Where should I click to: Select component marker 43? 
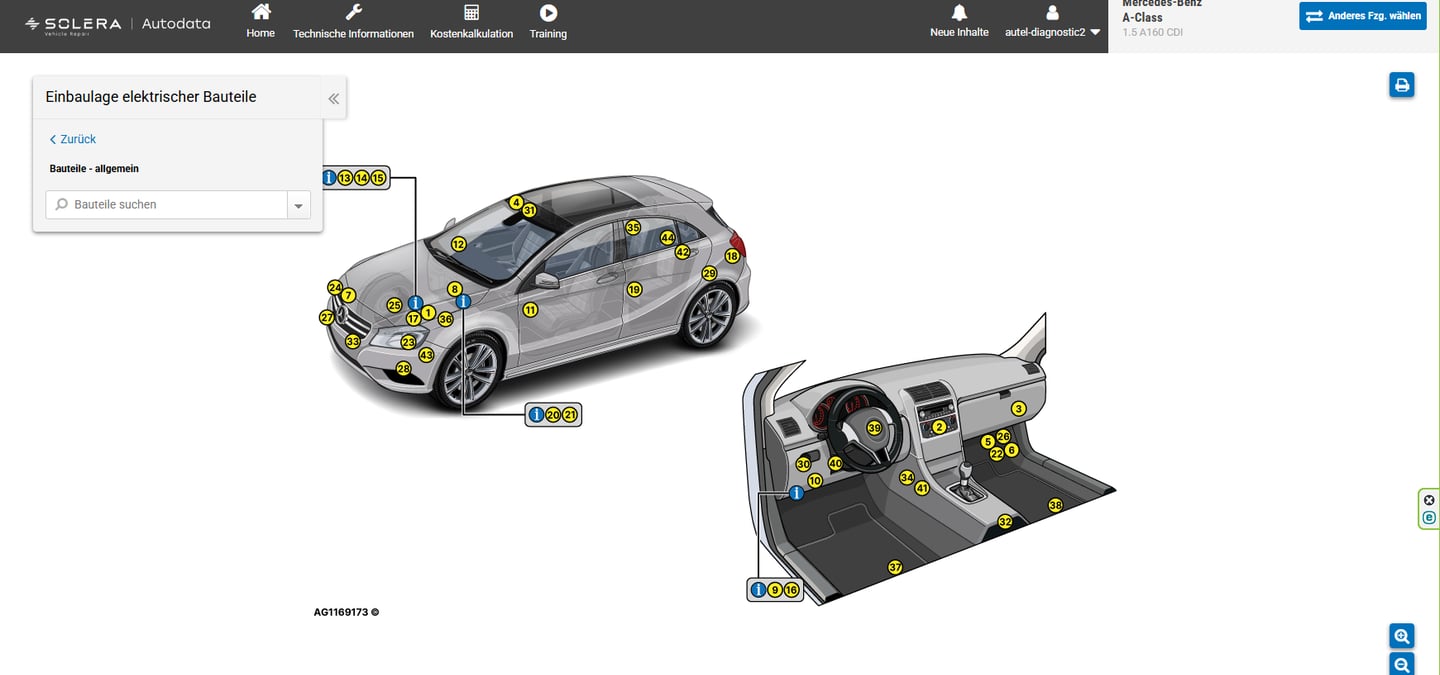pos(427,355)
